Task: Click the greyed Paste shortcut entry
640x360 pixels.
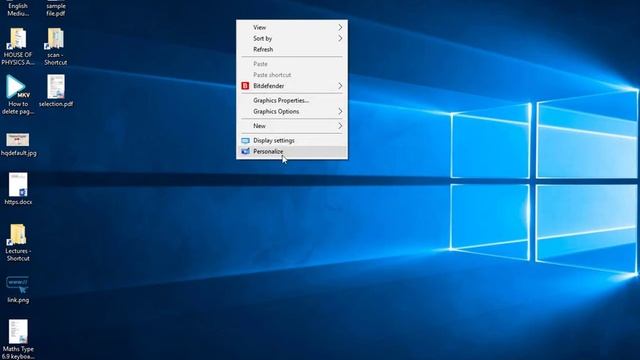Action: coord(292,75)
